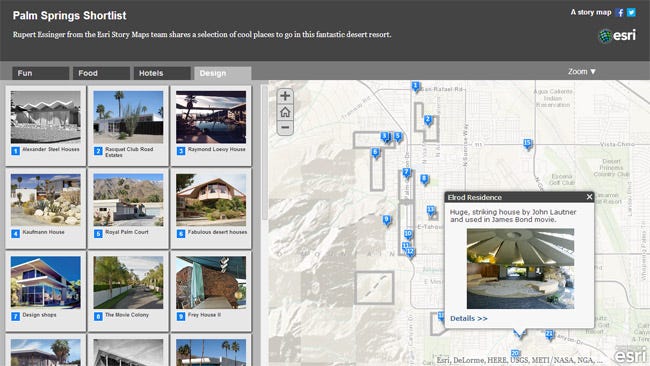This screenshot has height=366, width=650.
Task: Click map marker number 3
Action: (x=385, y=136)
